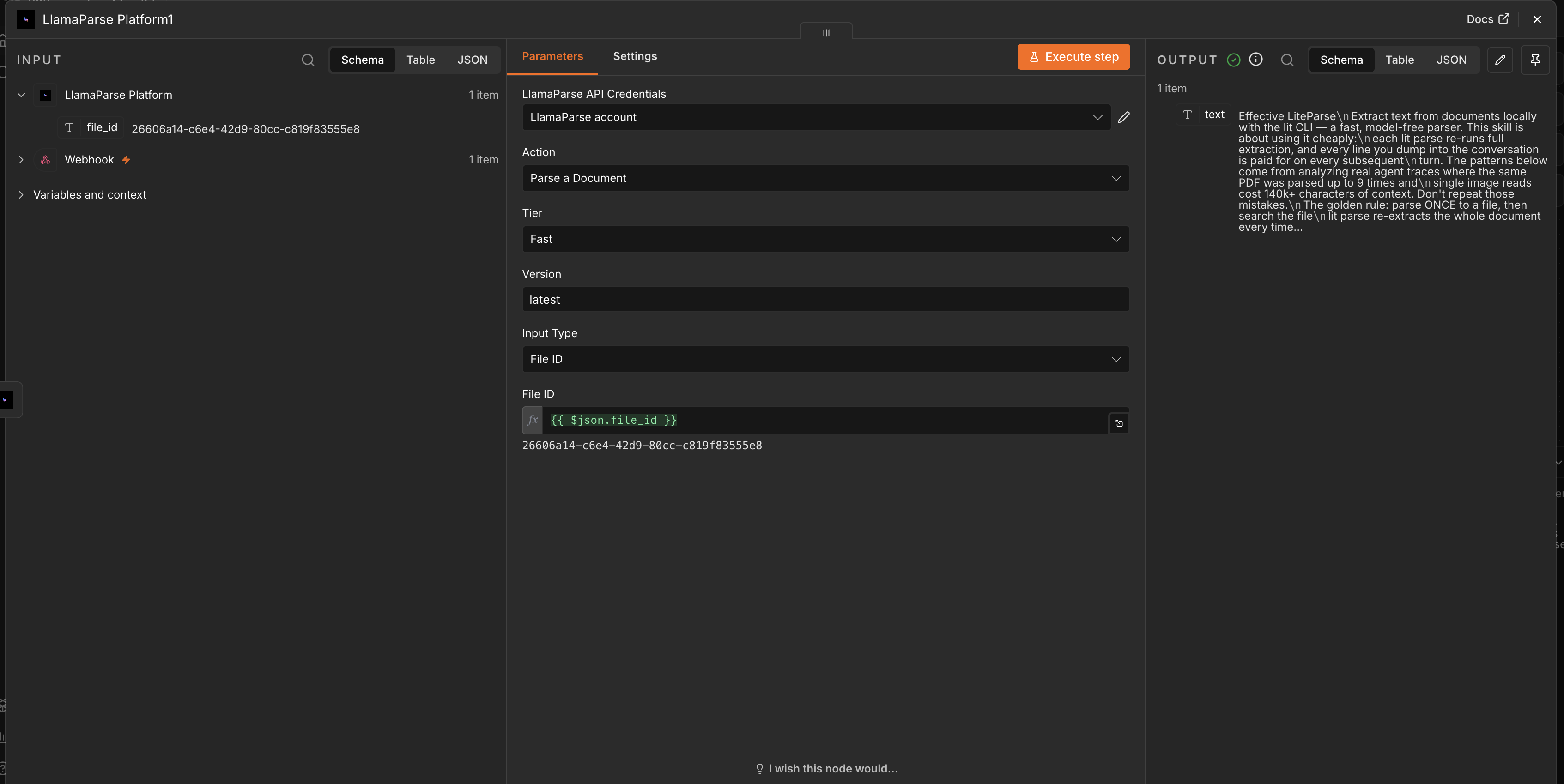This screenshot has height=784, width=1564.
Task: Open the expression editor expand icon
Action: point(1119,423)
